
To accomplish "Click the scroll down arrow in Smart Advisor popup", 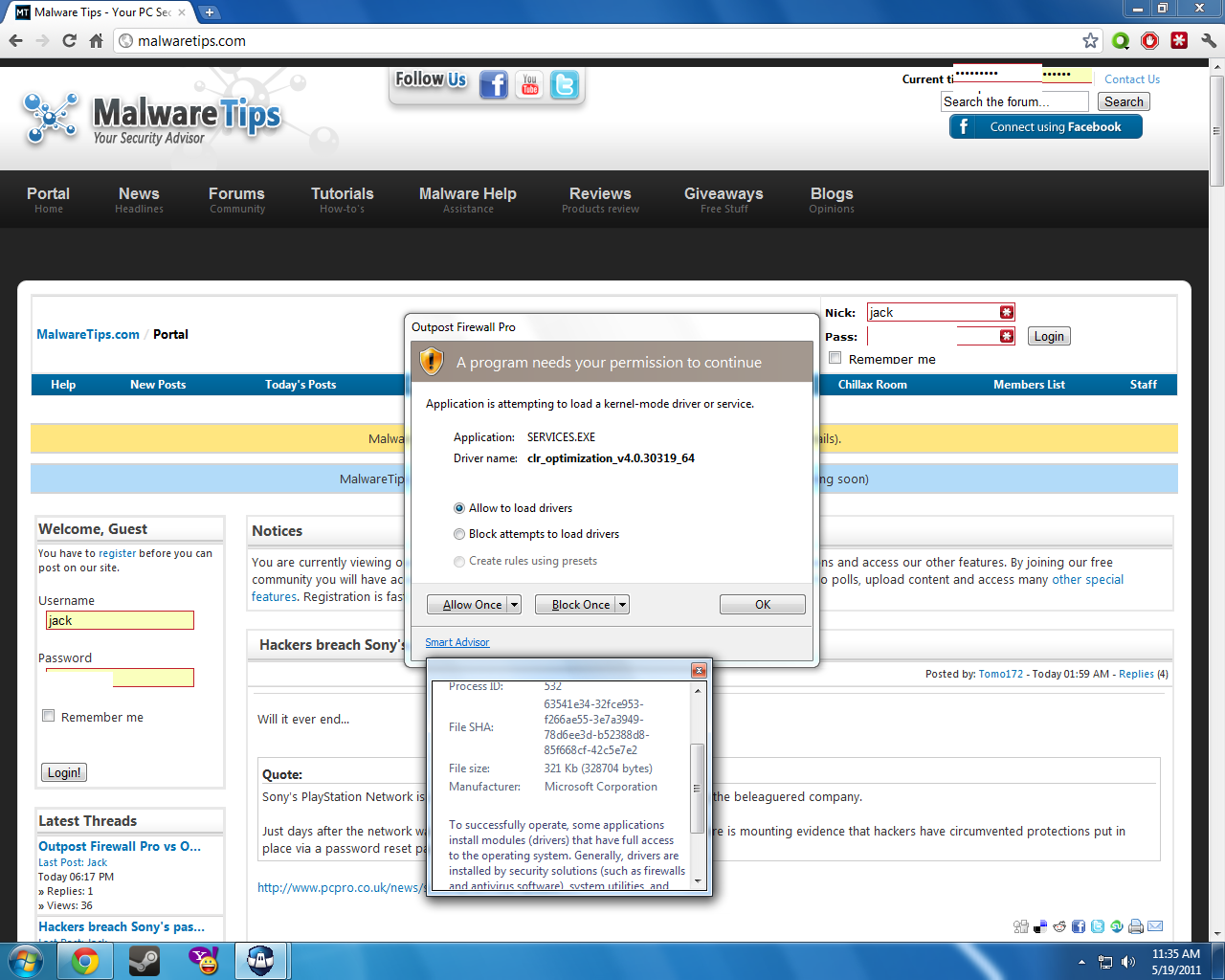I will point(698,881).
